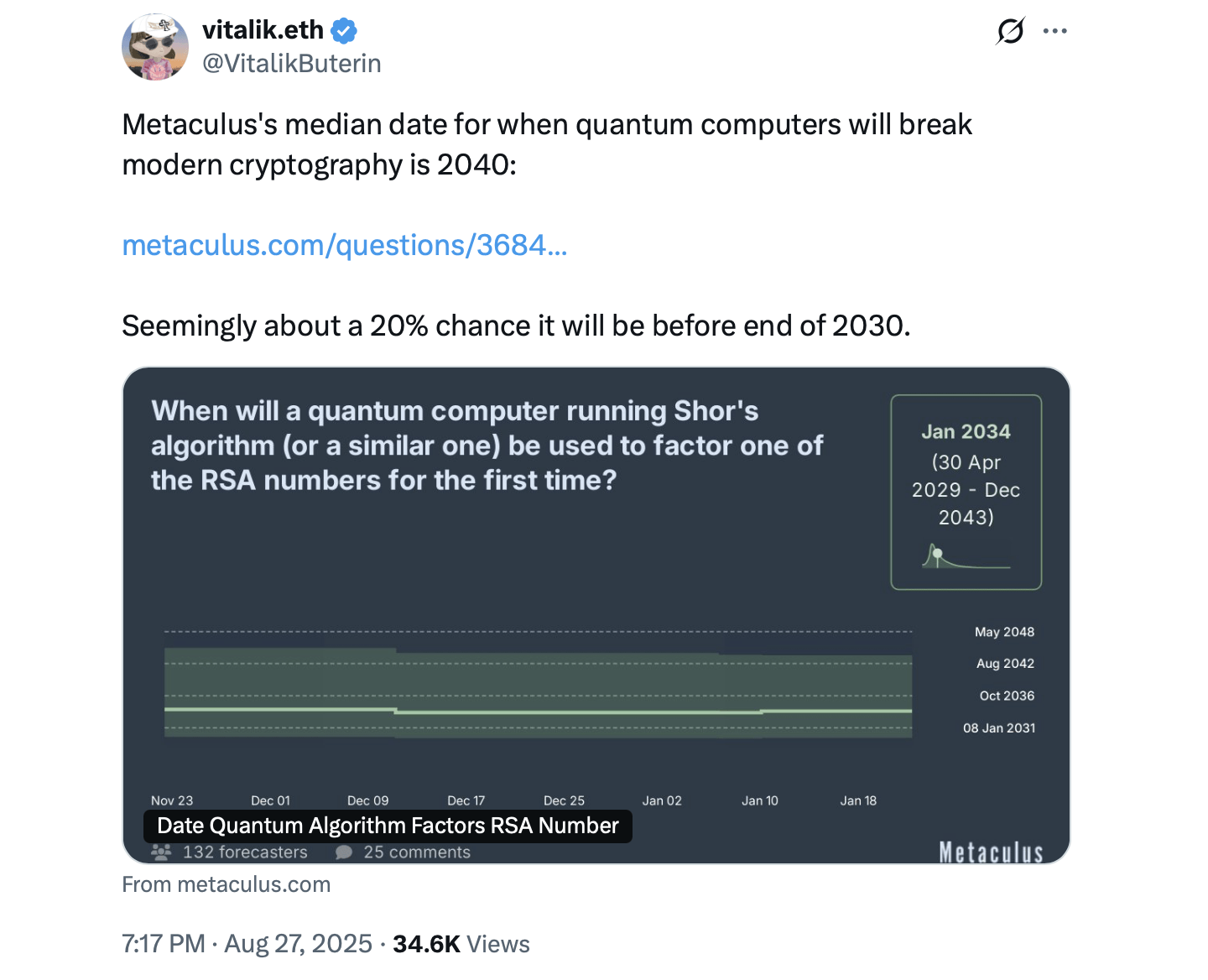The height and width of the screenshot is (980, 1208).
Task: Click the Metaculus logo on the card
Action: point(991,852)
